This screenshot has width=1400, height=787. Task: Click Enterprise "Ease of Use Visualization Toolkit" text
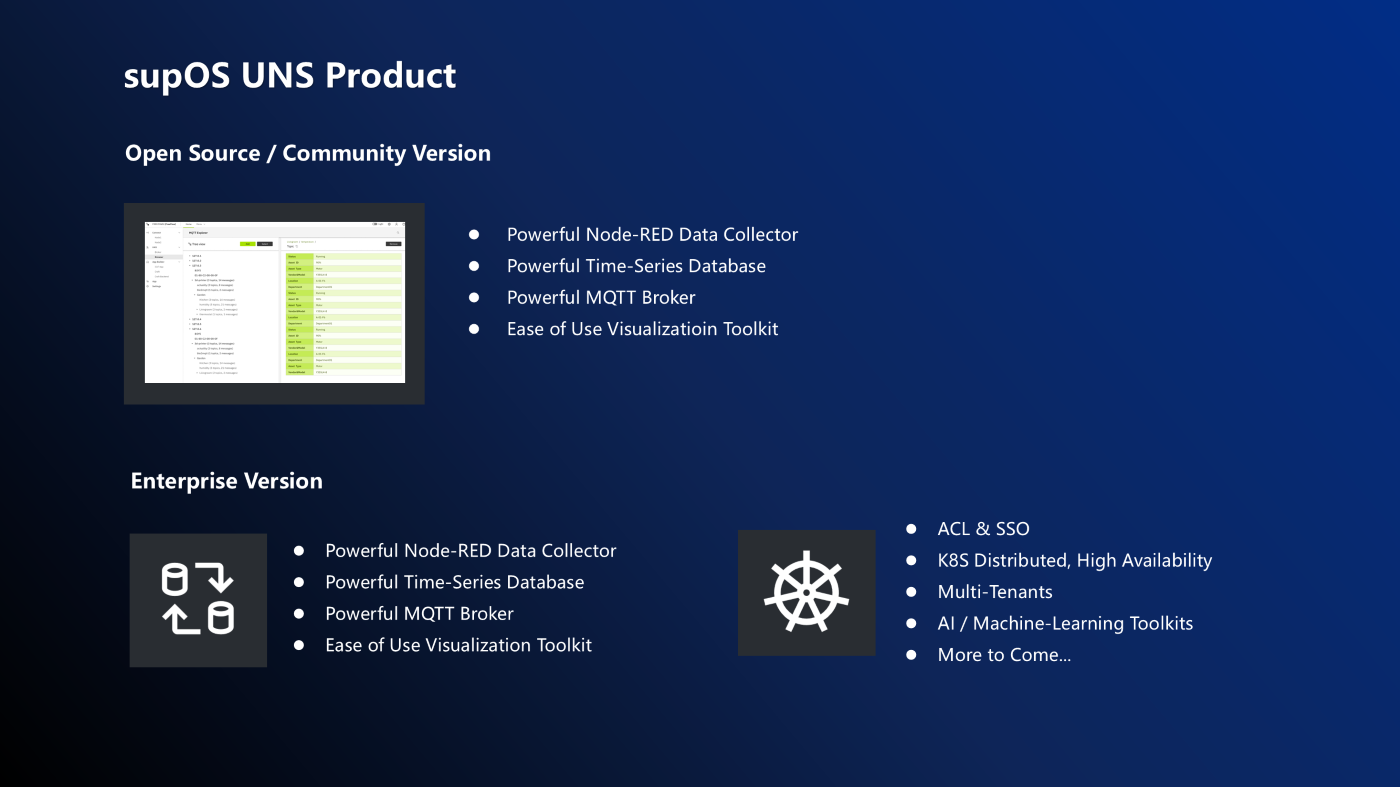click(458, 645)
